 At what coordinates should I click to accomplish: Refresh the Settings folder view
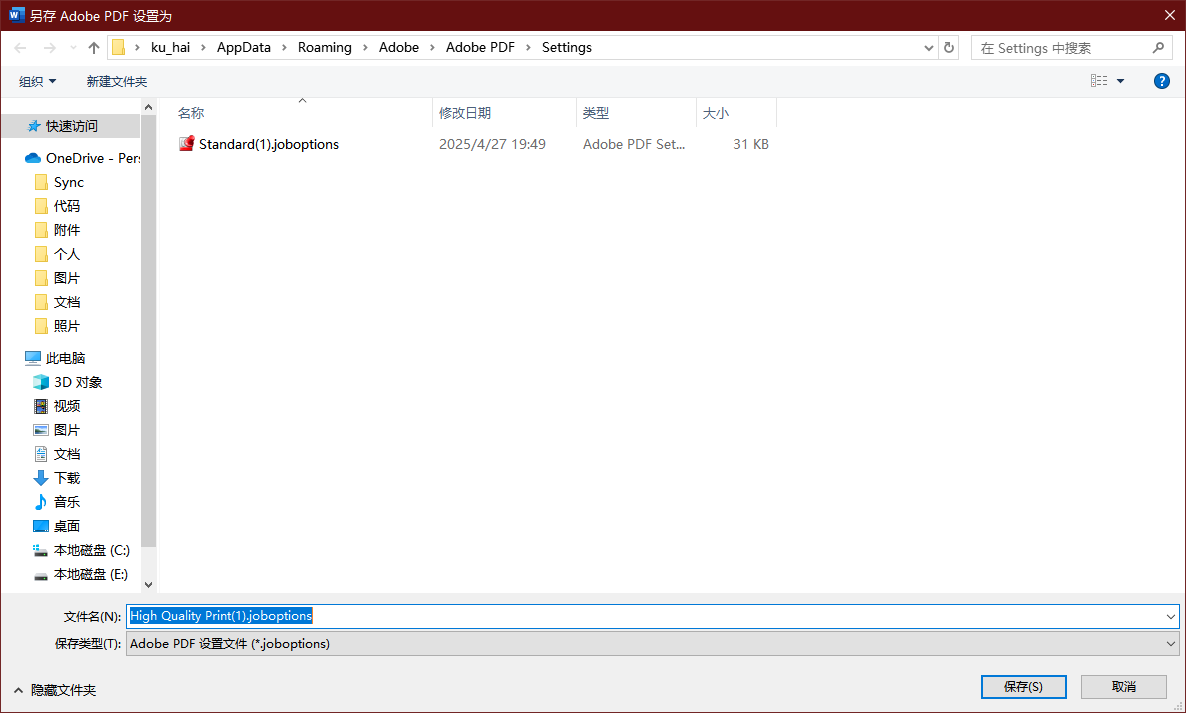point(949,48)
